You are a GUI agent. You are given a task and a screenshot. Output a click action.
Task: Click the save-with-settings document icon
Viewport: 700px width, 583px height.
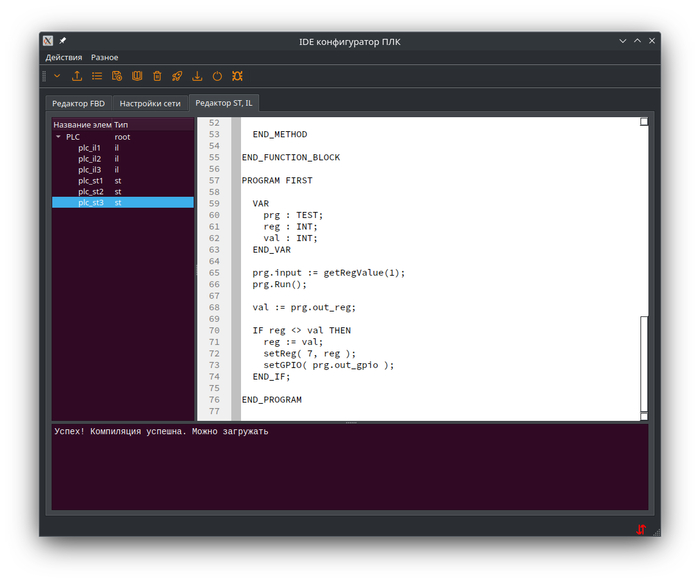[x=117, y=76]
